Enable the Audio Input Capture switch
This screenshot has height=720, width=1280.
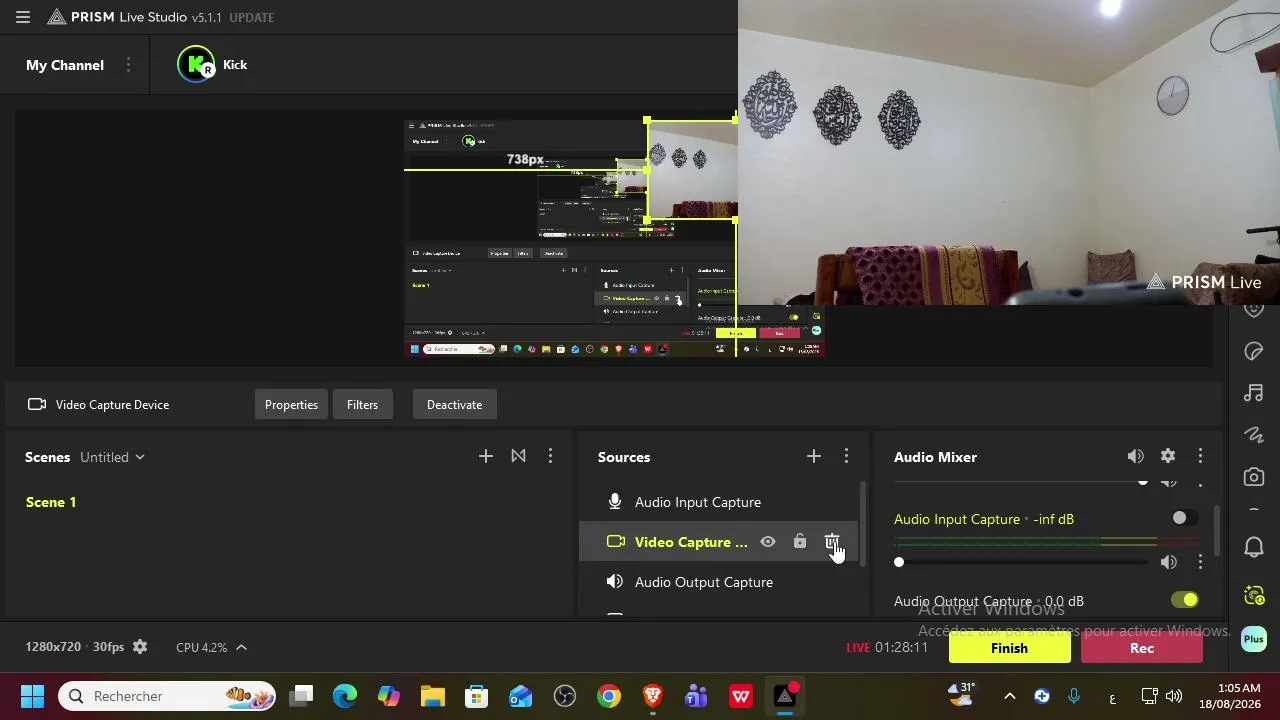[1185, 518]
